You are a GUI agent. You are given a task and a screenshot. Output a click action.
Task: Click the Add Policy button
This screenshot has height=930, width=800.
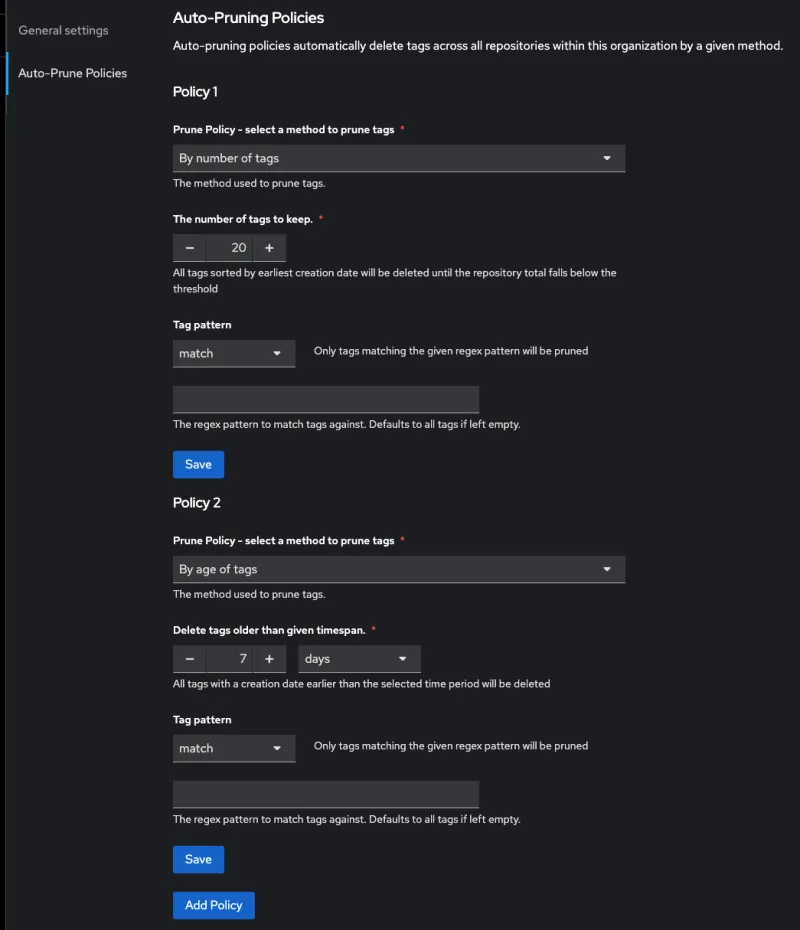coord(213,904)
